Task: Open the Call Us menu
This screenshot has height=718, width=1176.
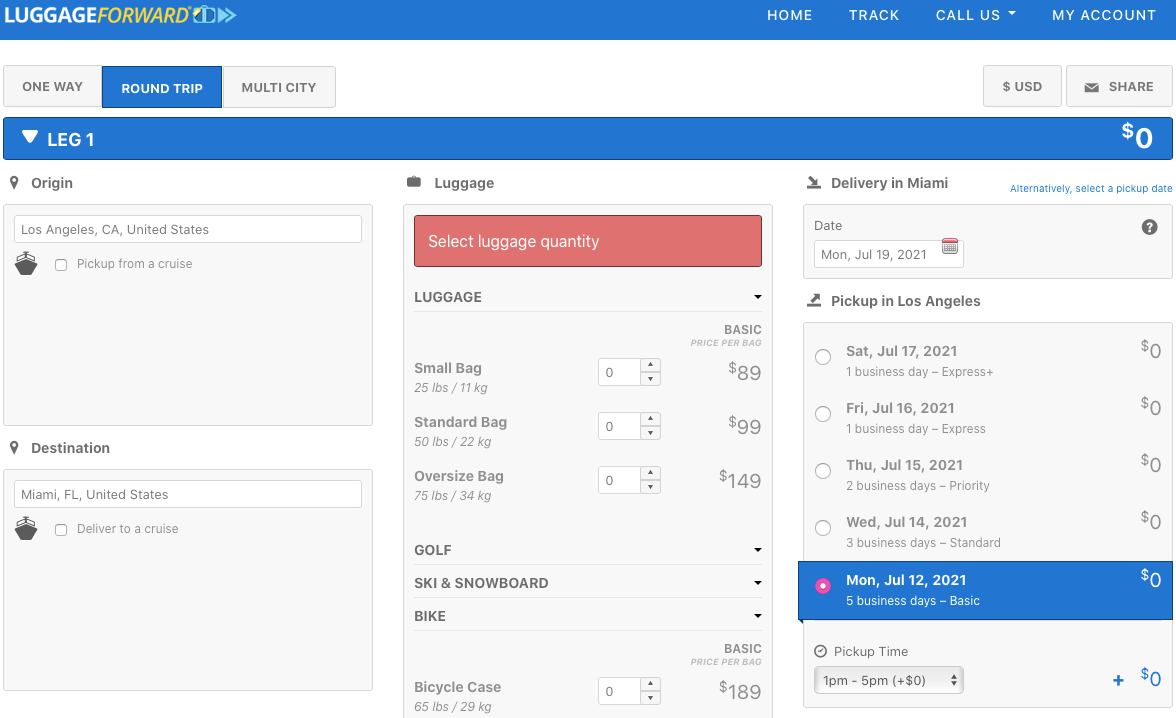Action: 975,15
